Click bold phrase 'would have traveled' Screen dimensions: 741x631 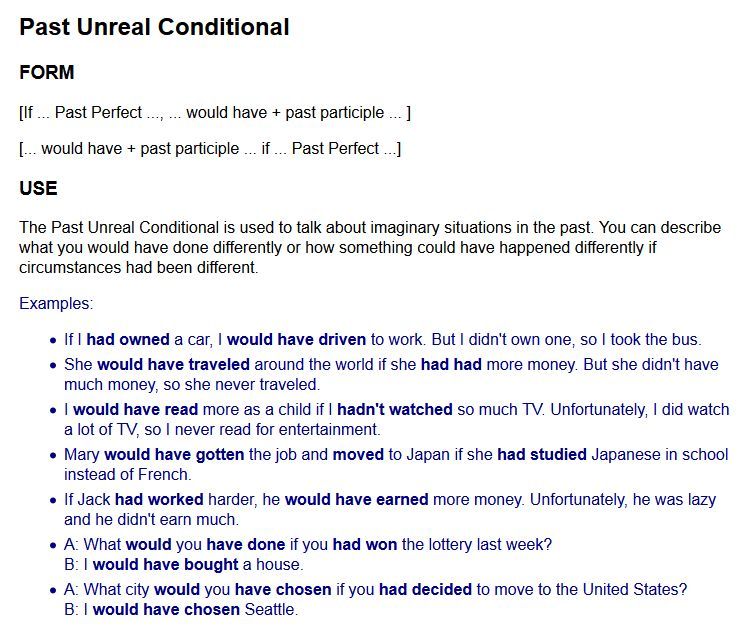click(173, 364)
